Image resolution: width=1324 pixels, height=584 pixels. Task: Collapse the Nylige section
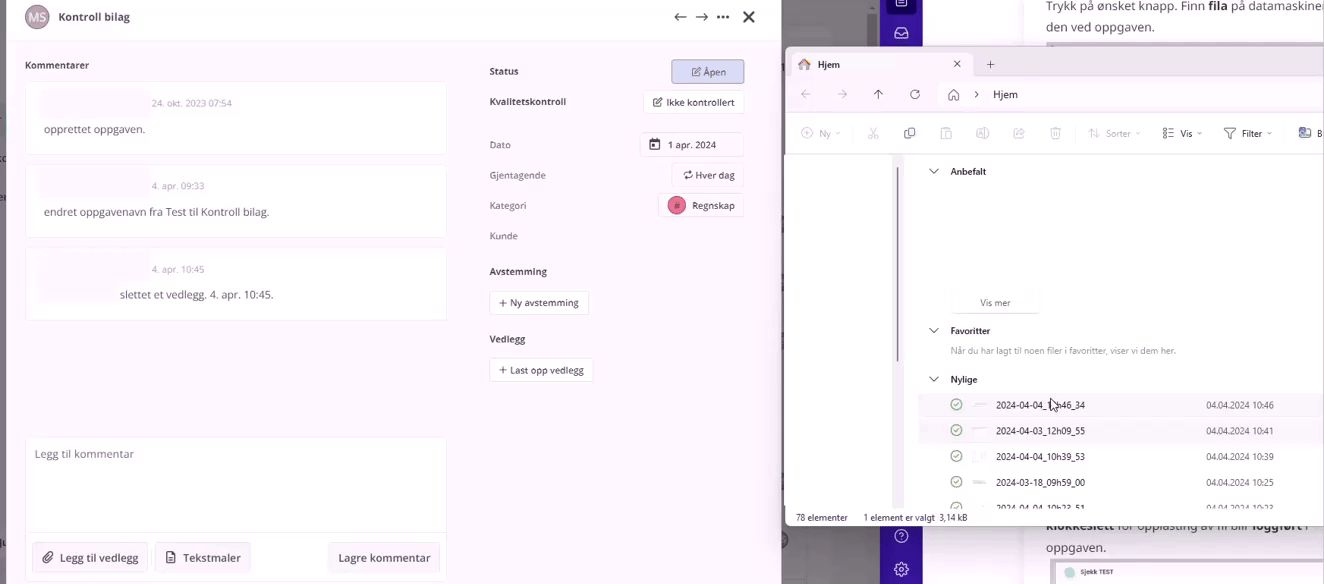click(934, 379)
